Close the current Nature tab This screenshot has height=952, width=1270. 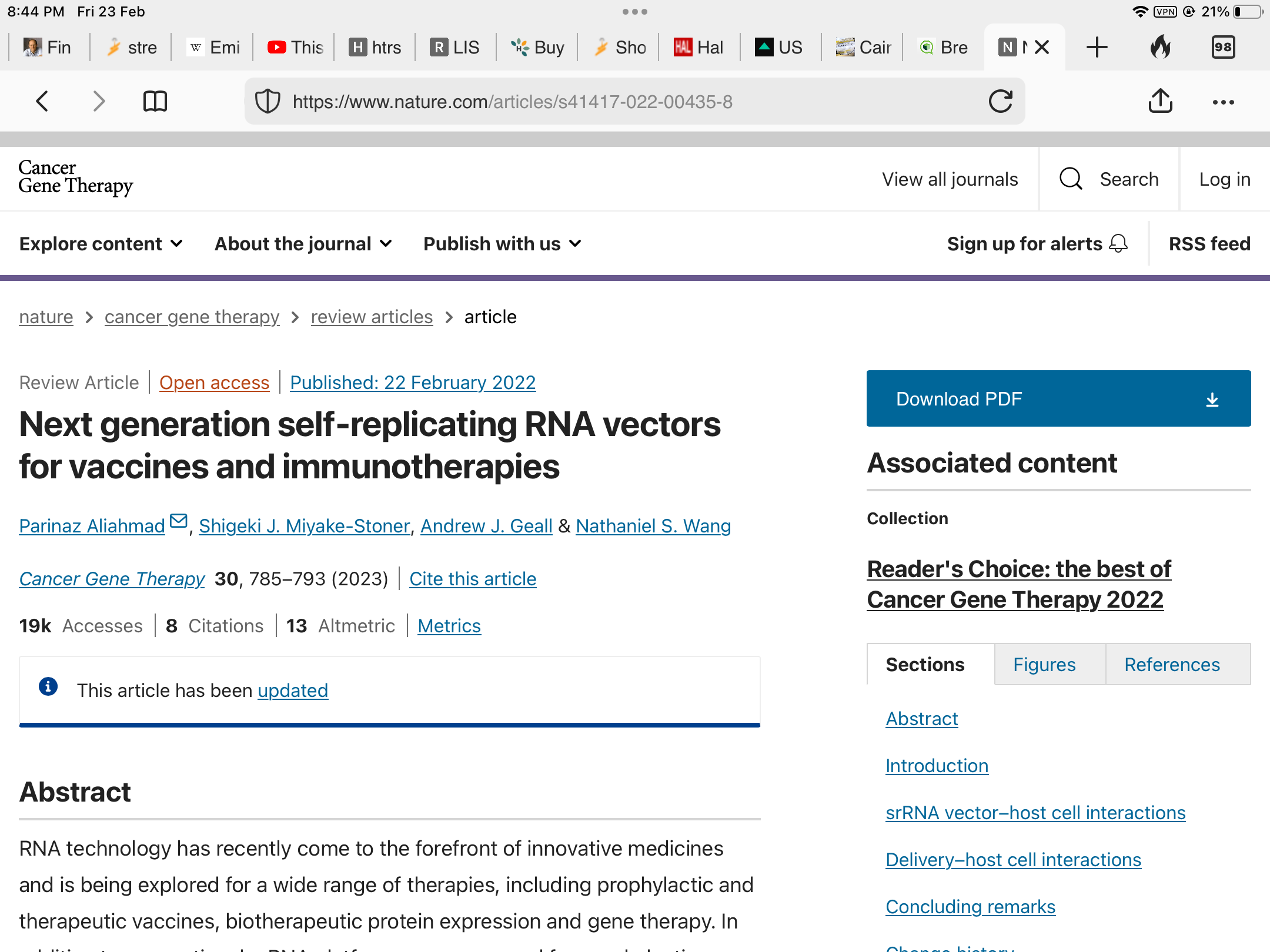click(x=1041, y=47)
